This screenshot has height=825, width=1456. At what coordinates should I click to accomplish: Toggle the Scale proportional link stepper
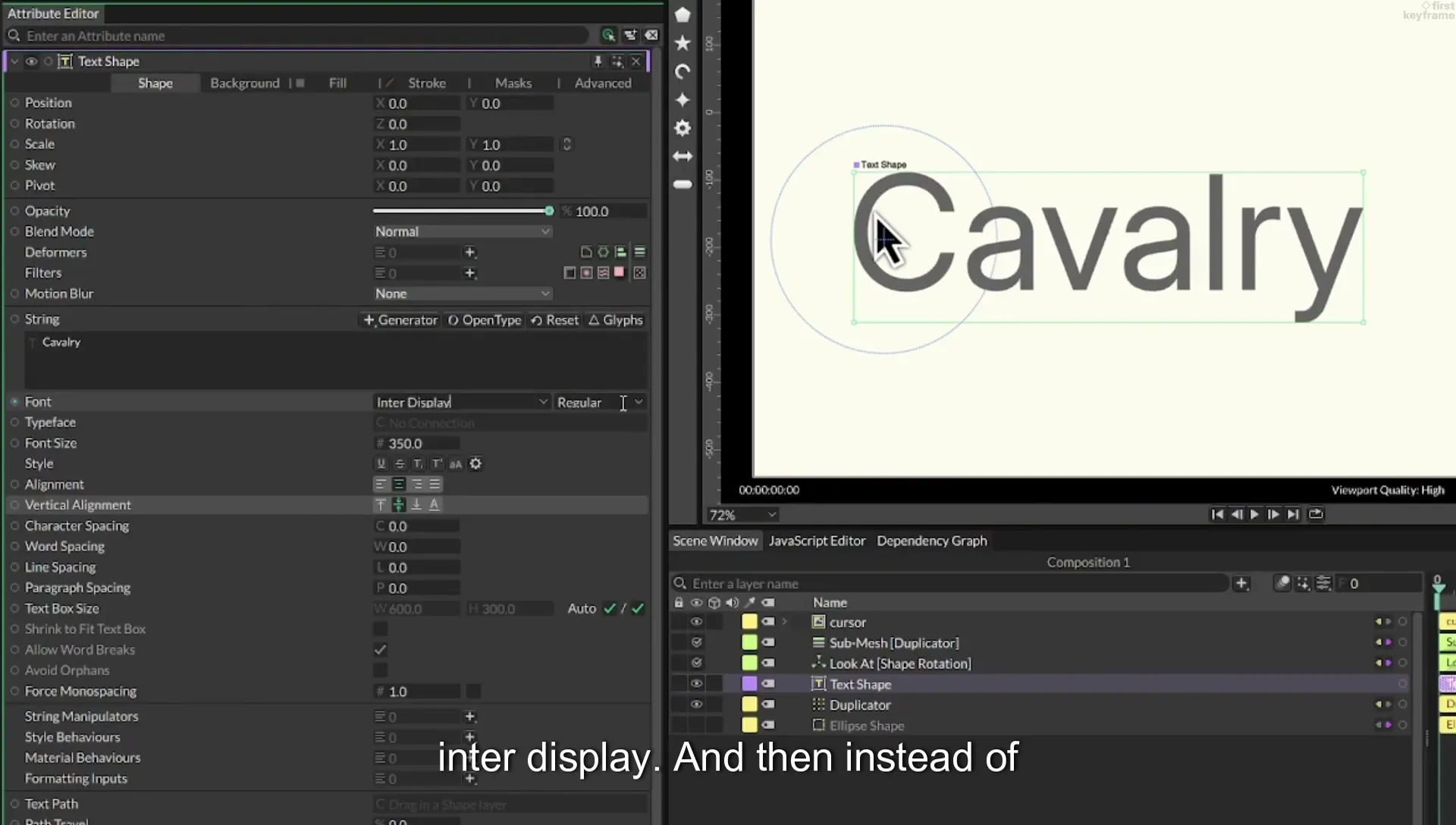point(566,144)
